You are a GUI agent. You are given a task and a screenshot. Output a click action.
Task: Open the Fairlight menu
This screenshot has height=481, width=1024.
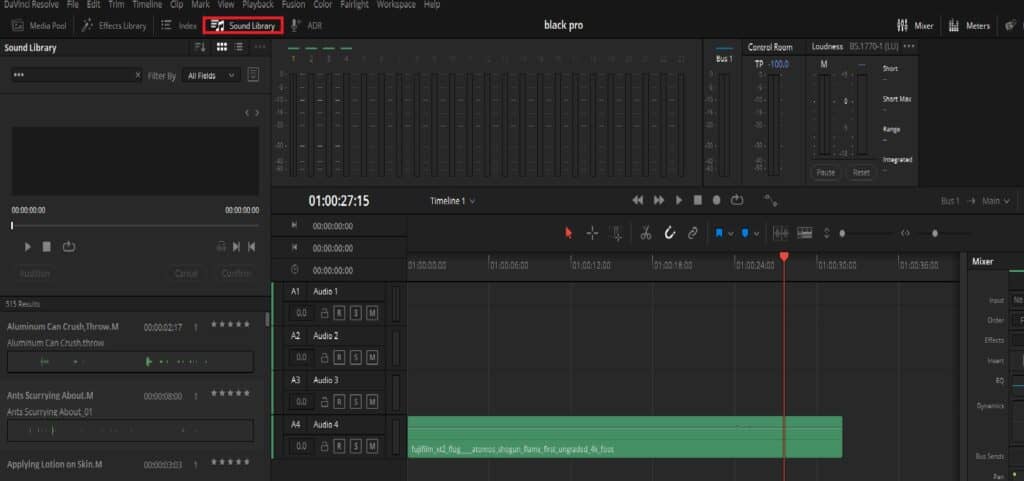pyautogui.click(x=354, y=5)
